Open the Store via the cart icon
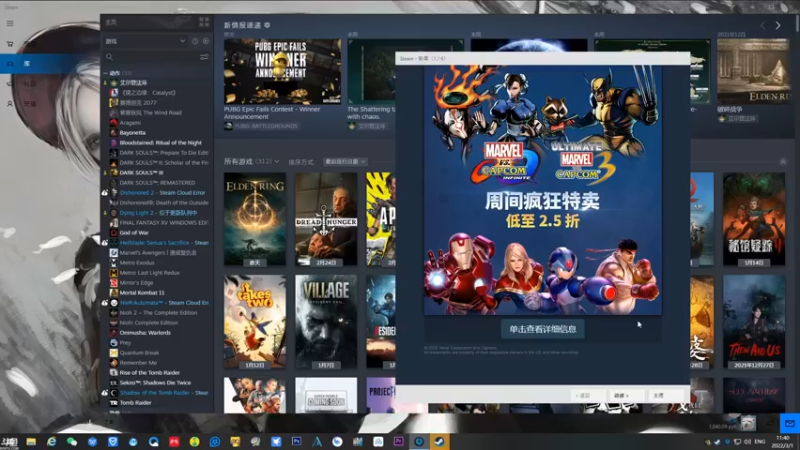This screenshot has height=450, width=800. tap(10, 44)
